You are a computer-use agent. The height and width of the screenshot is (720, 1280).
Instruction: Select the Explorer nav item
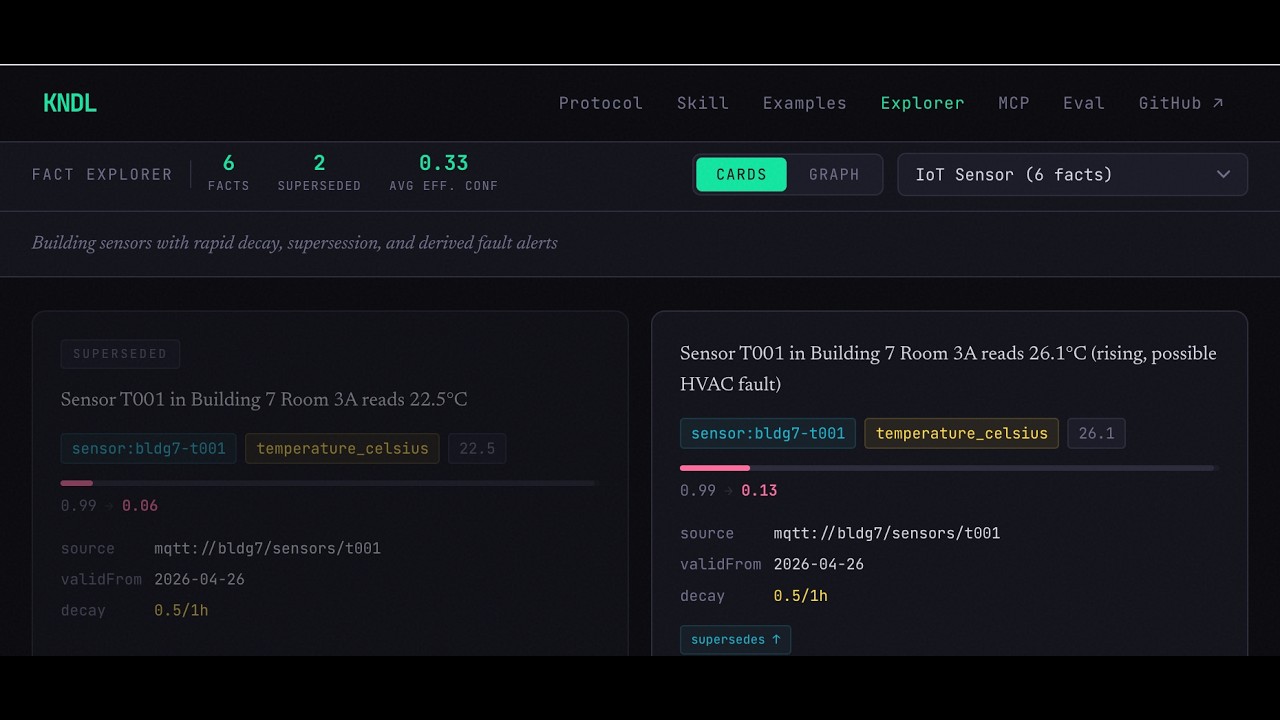[923, 103]
